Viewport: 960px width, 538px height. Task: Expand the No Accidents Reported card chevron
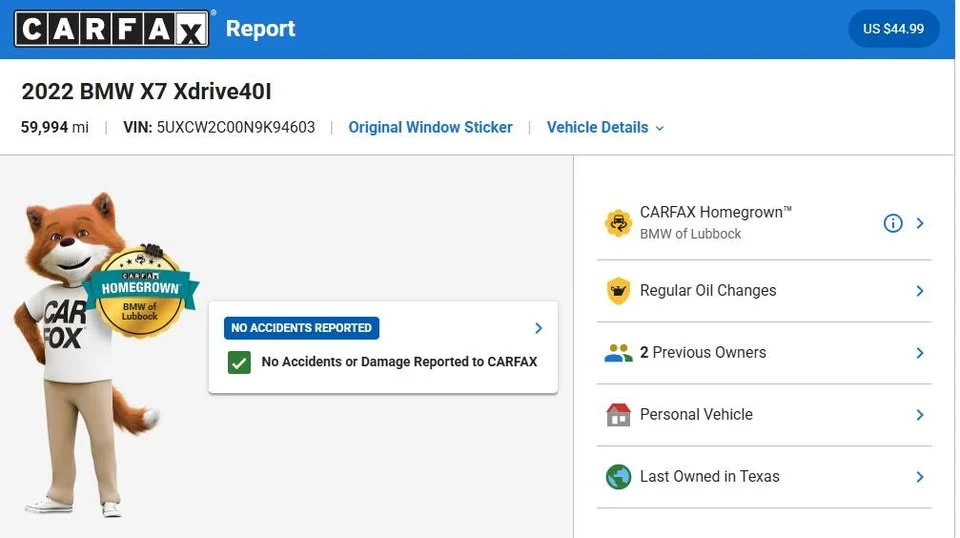(x=538, y=328)
